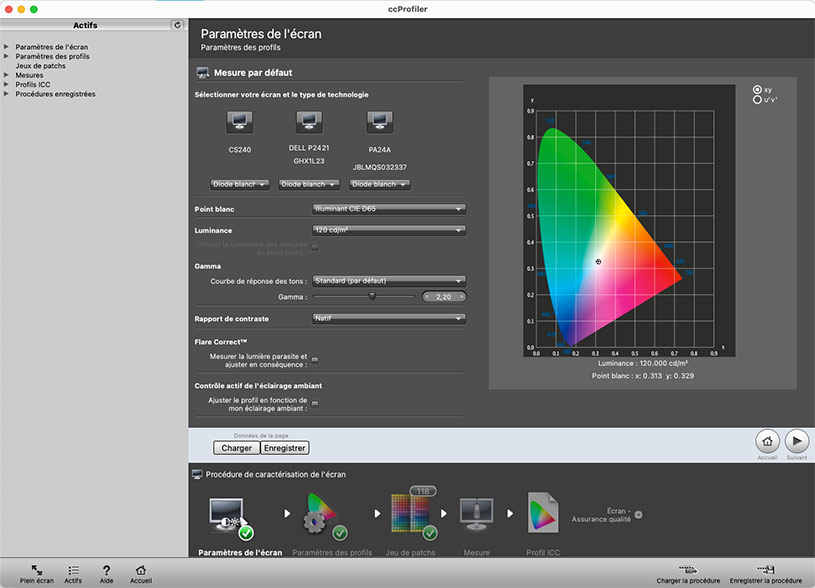Click the Charger button
Viewport: 815px width, 588px height.
236,448
